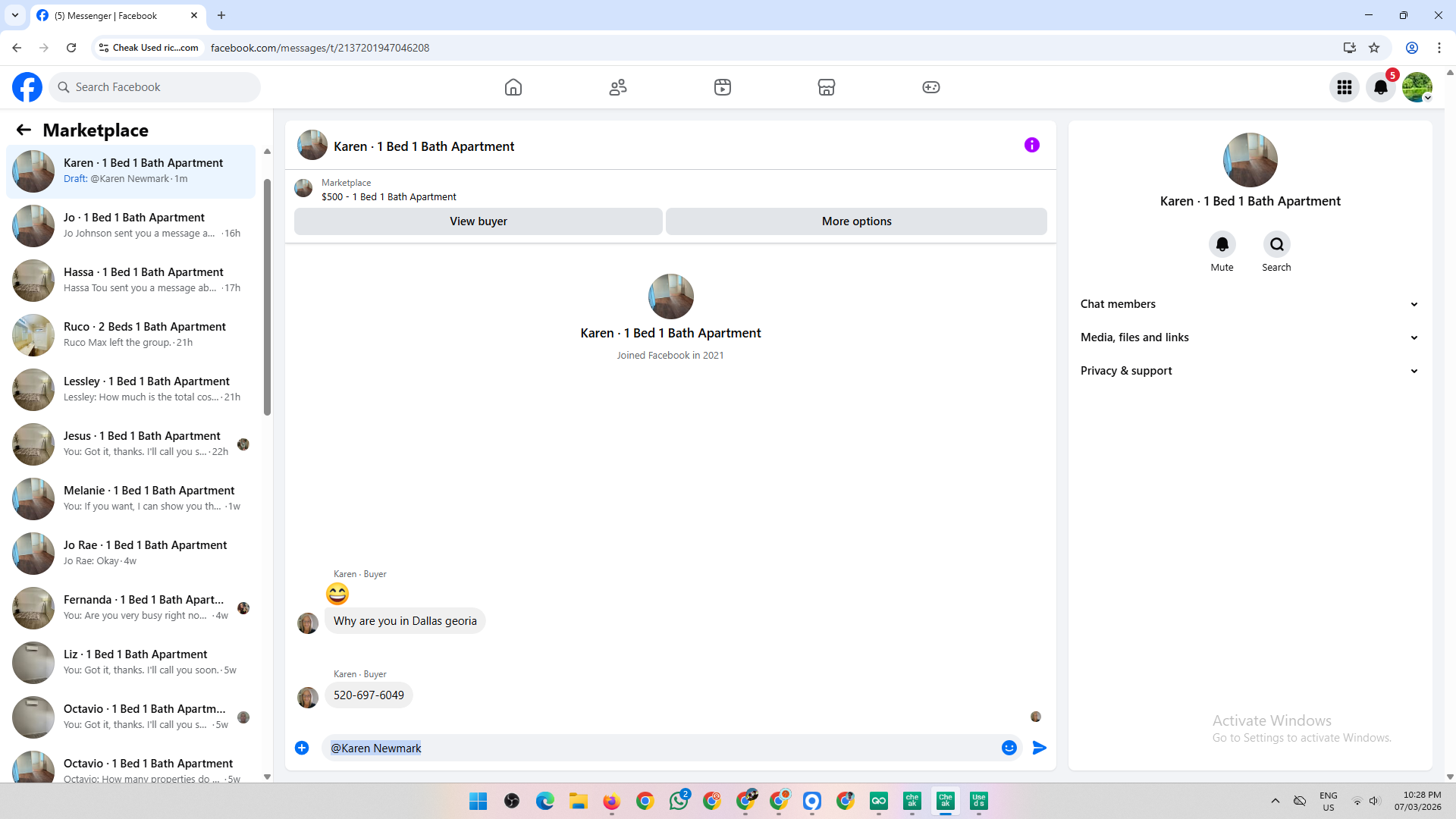Open the Jo 1 Bed 1 Bath conversation
This screenshot has height=819, width=1456.
pyautogui.click(x=130, y=226)
